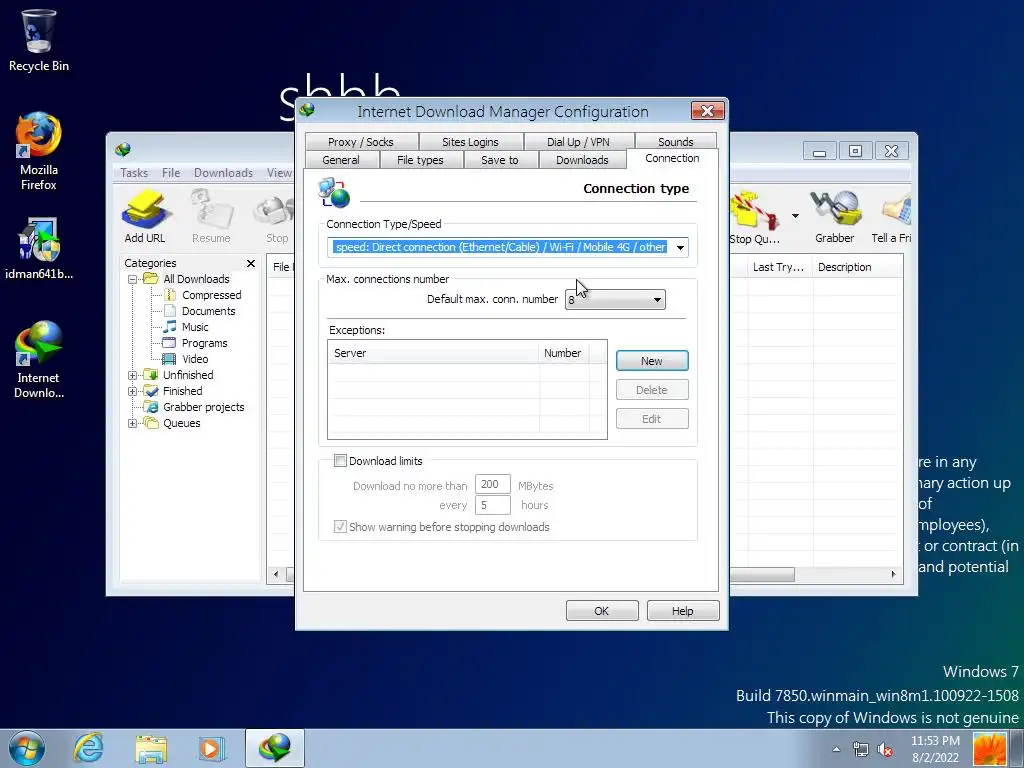The width and height of the screenshot is (1024, 768).
Task: Launch Internet Explorer from the taskbar
Action: click(x=88, y=748)
